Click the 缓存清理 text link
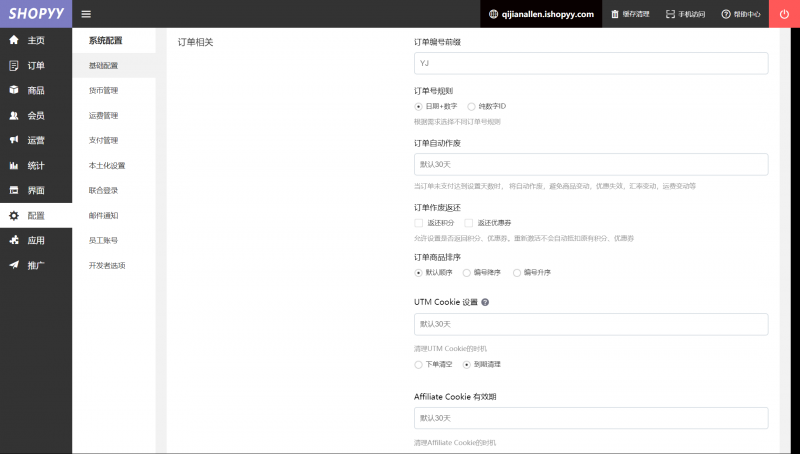Image resolution: width=800 pixels, height=454 pixels. point(636,14)
